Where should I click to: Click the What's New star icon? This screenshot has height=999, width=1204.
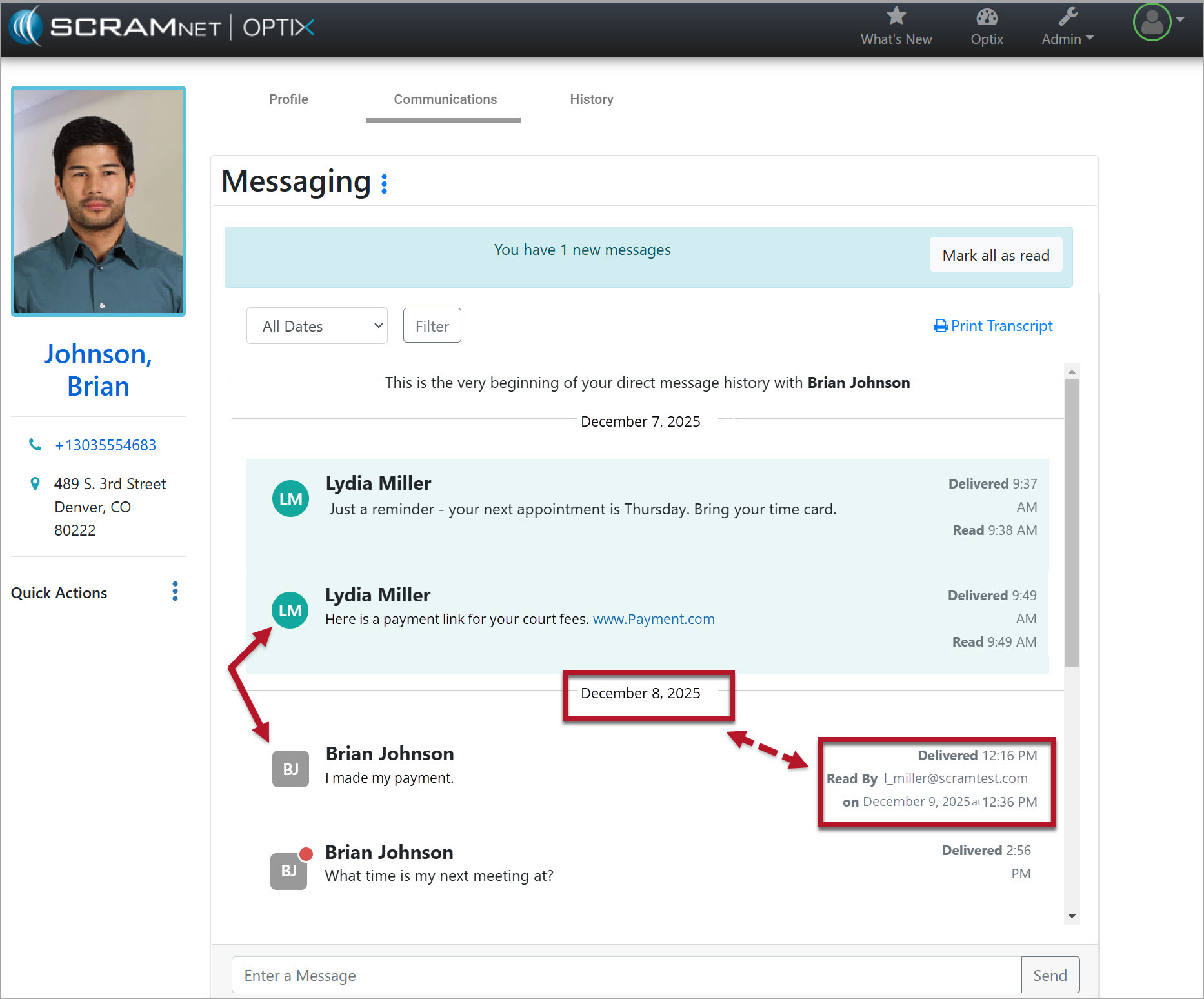coord(896,16)
